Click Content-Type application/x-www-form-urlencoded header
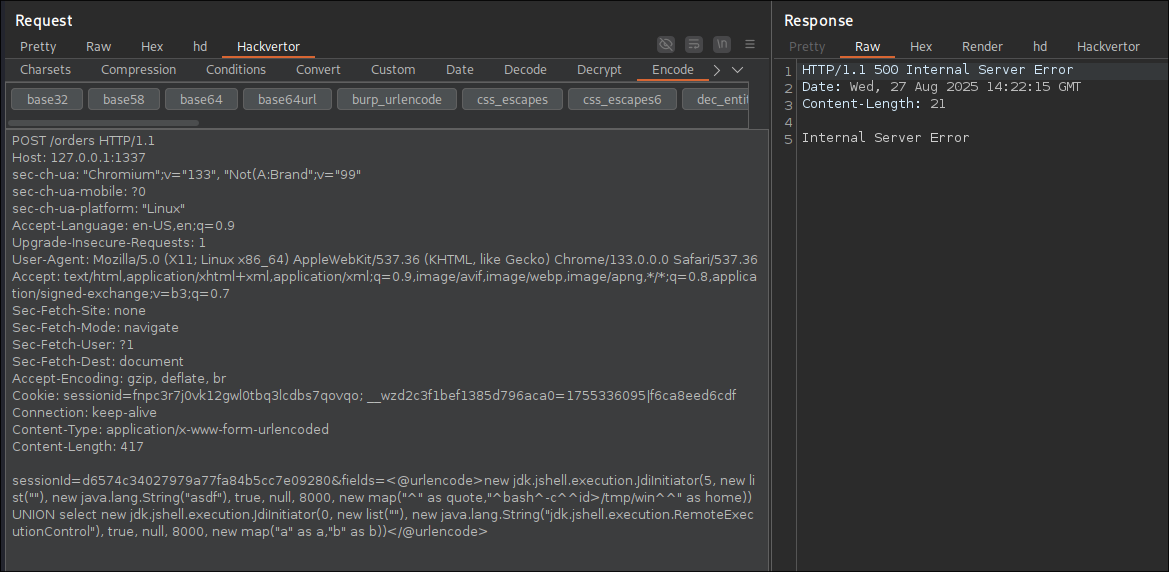1169x572 pixels. (x=170, y=430)
